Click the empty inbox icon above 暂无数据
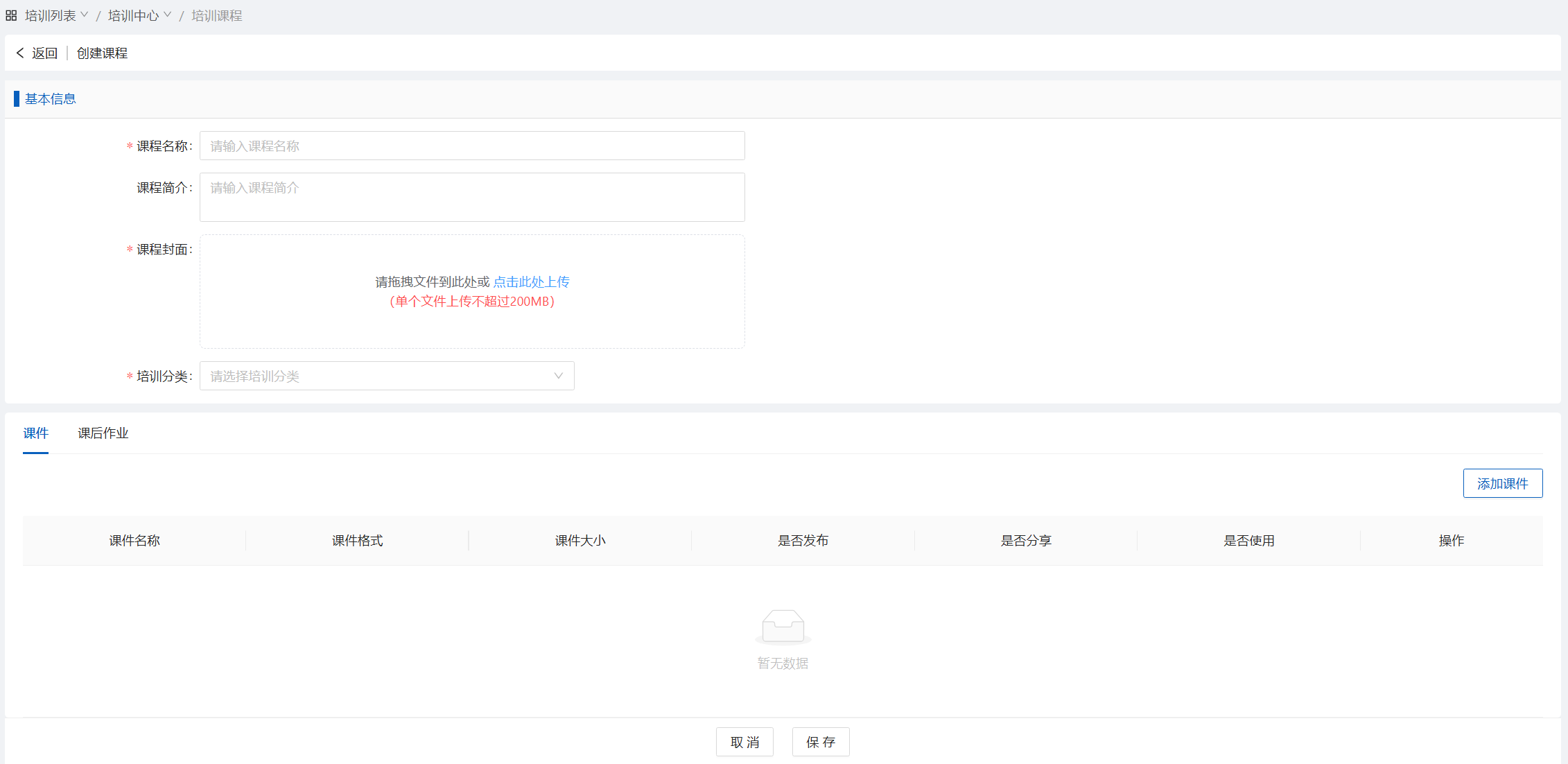The height and width of the screenshot is (764, 1568). (x=783, y=627)
